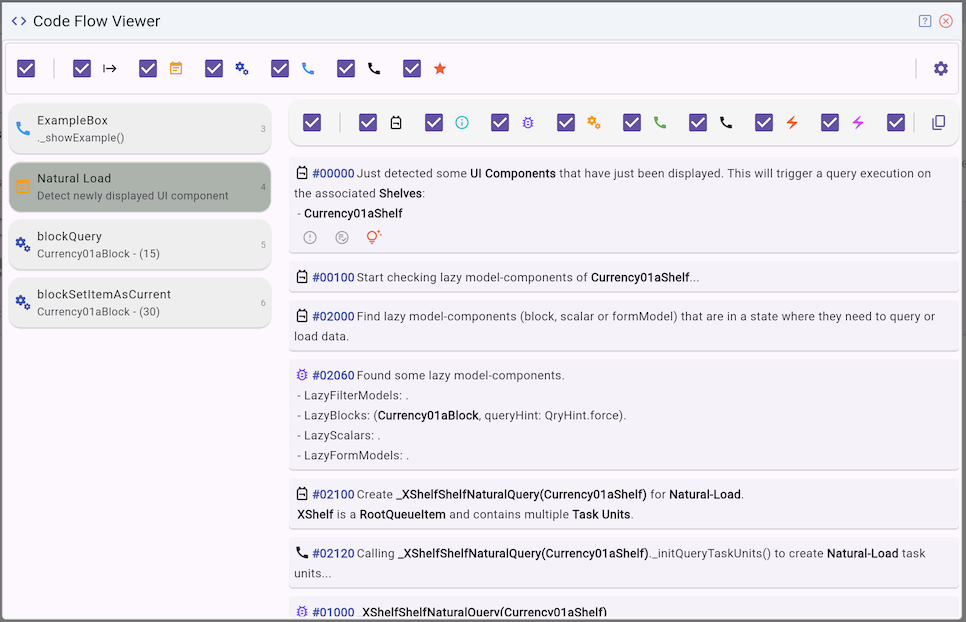This screenshot has width=966, height=622.
Task: Select the ExampleBox flow in the left list
Action: (140, 129)
